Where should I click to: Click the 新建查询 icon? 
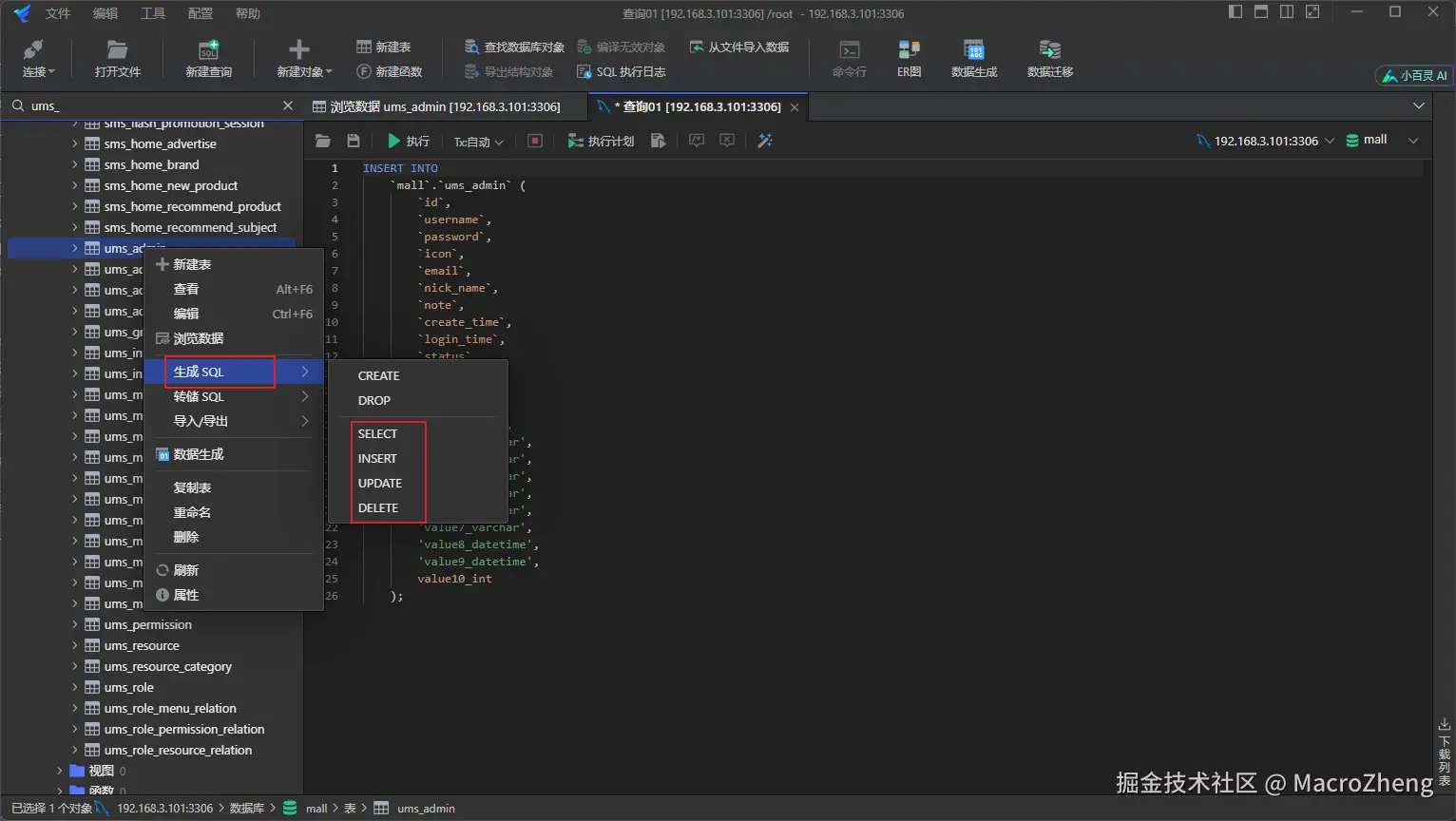(208, 58)
